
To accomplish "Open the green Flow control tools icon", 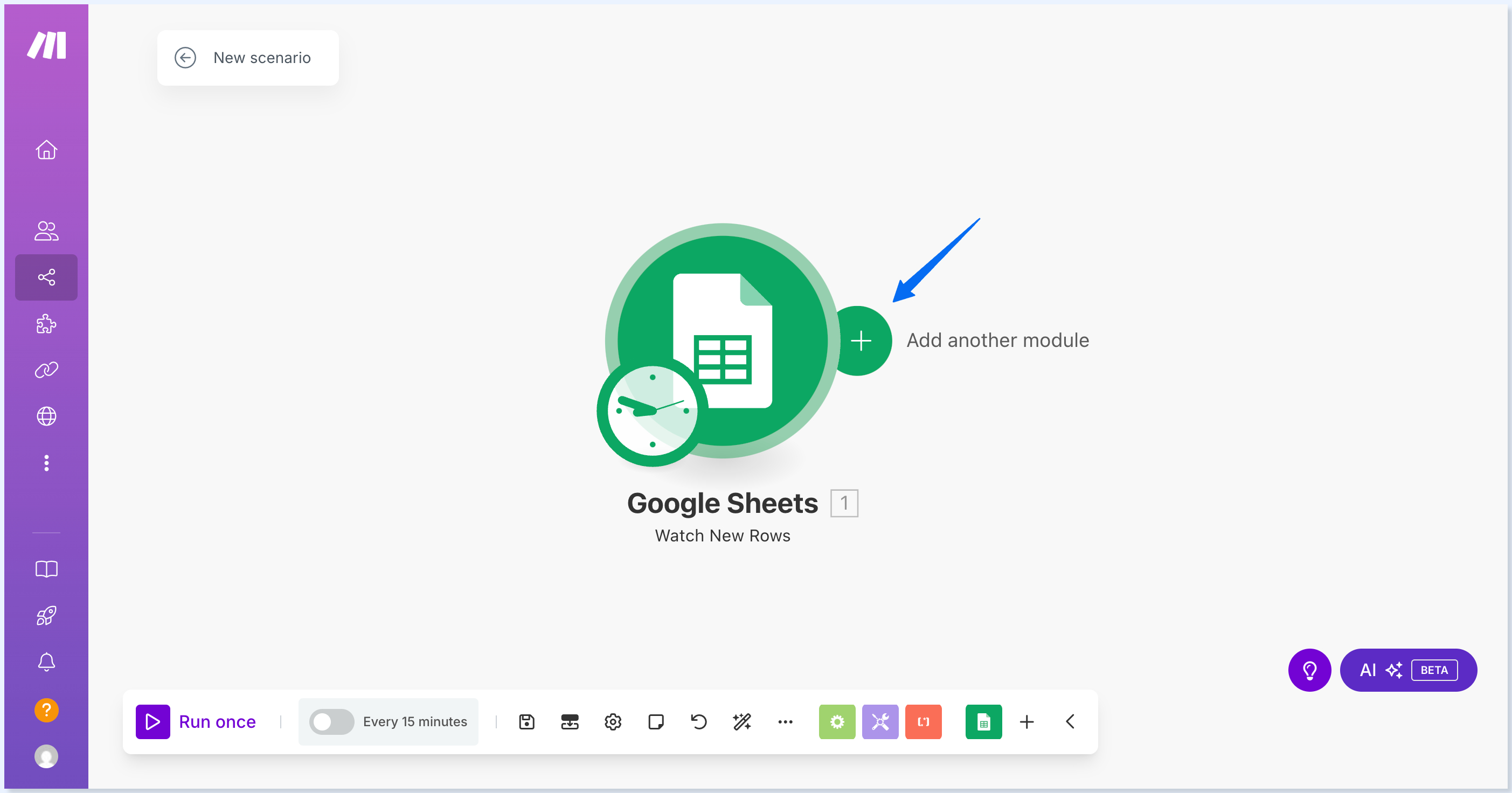I will (x=837, y=721).
